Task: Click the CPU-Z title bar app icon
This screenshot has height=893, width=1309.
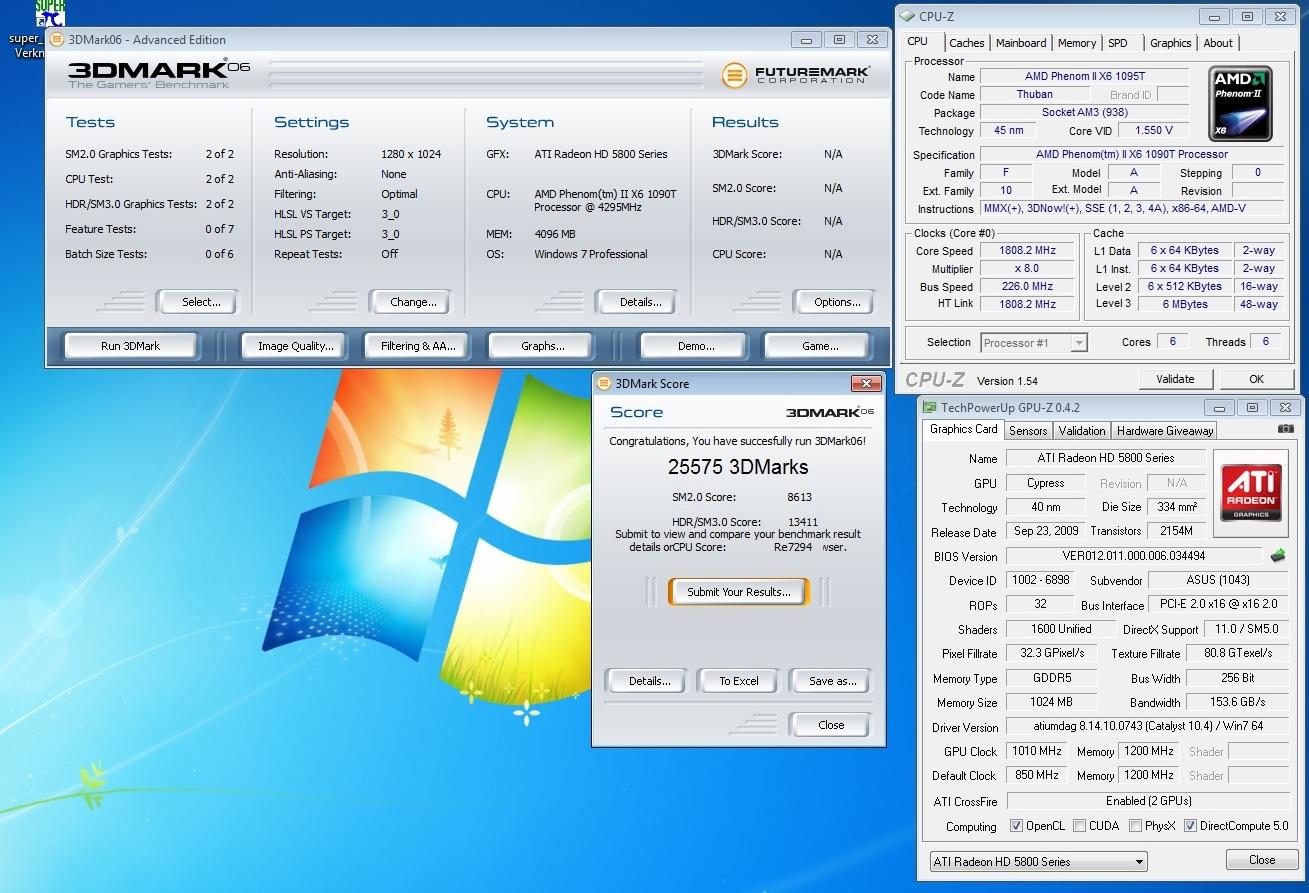Action: coord(907,16)
